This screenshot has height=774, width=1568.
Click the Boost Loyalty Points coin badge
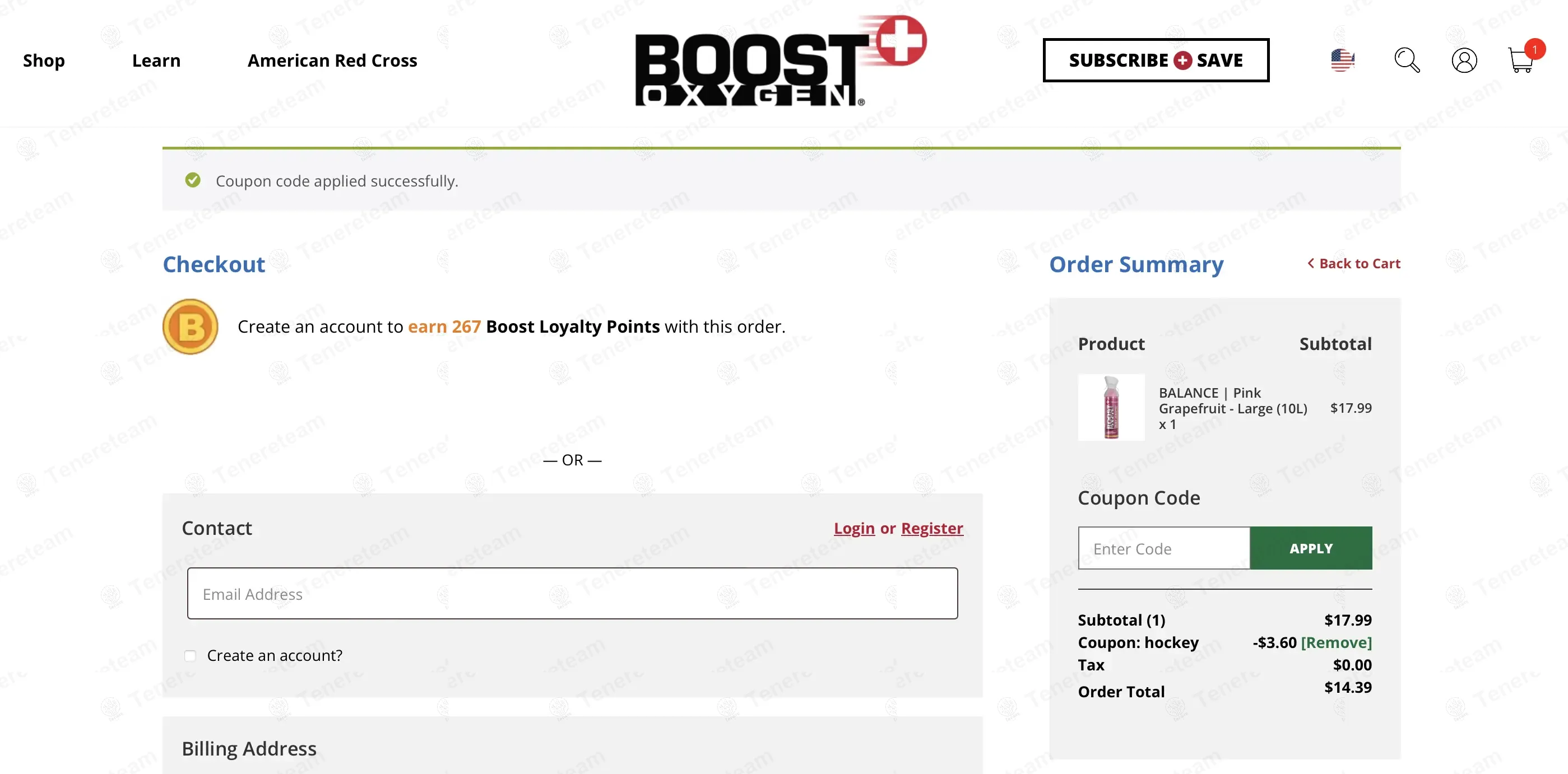tap(191, 327)
